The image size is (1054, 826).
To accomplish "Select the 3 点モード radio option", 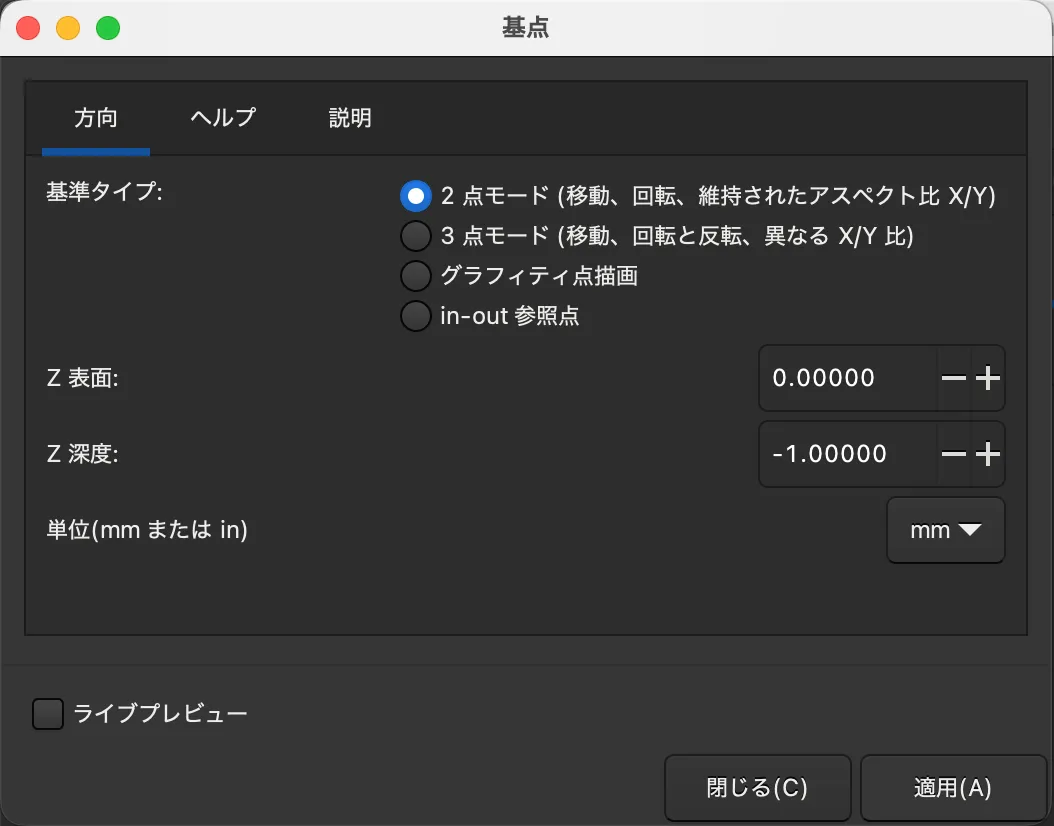I will click(x=415, y=235).
